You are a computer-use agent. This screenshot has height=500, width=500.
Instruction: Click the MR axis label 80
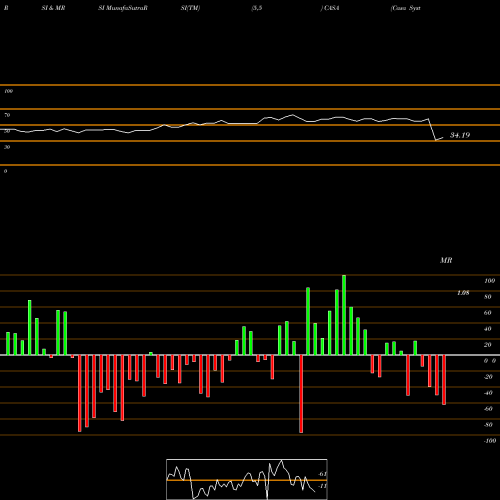click(488, 297)
